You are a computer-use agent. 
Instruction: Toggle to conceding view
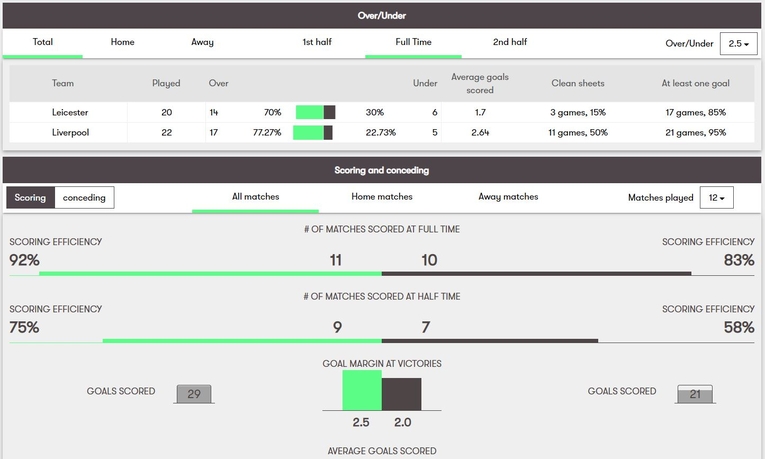pyautogui.click(x=84, y=198)
